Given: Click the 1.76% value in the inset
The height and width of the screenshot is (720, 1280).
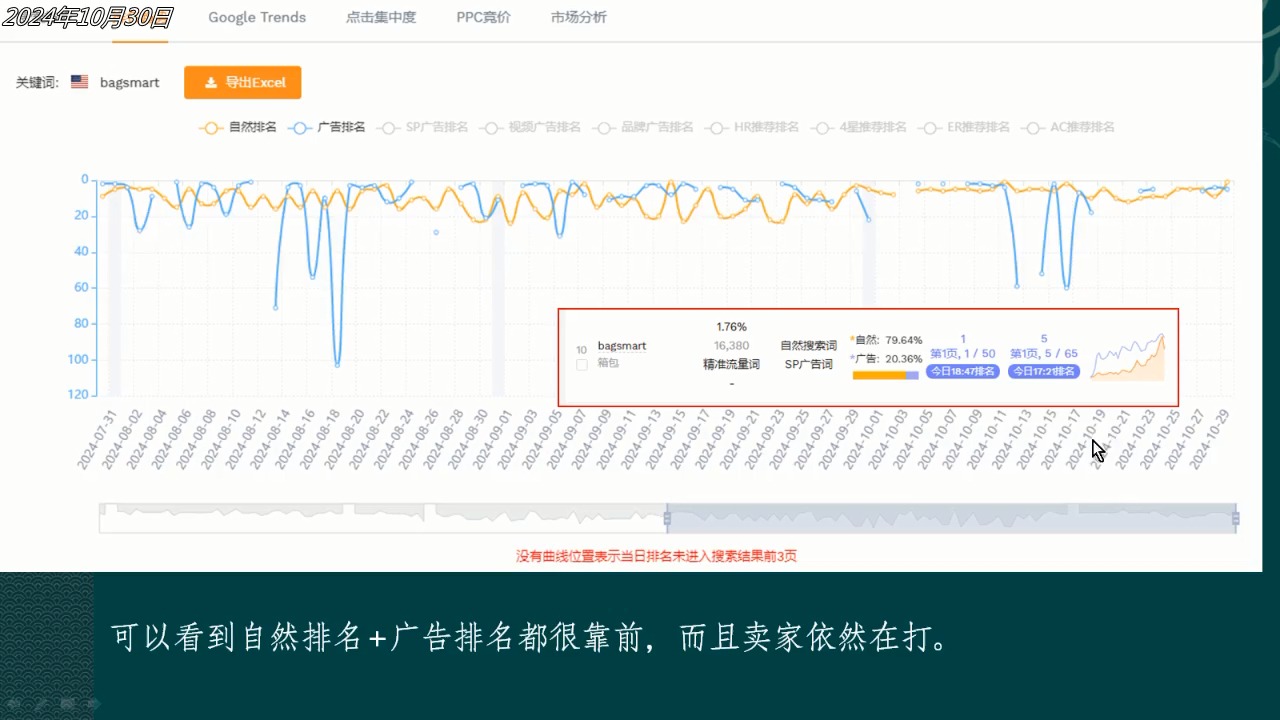Looking at the screenshot, I should pyautogui.click(x=731, y=327).
